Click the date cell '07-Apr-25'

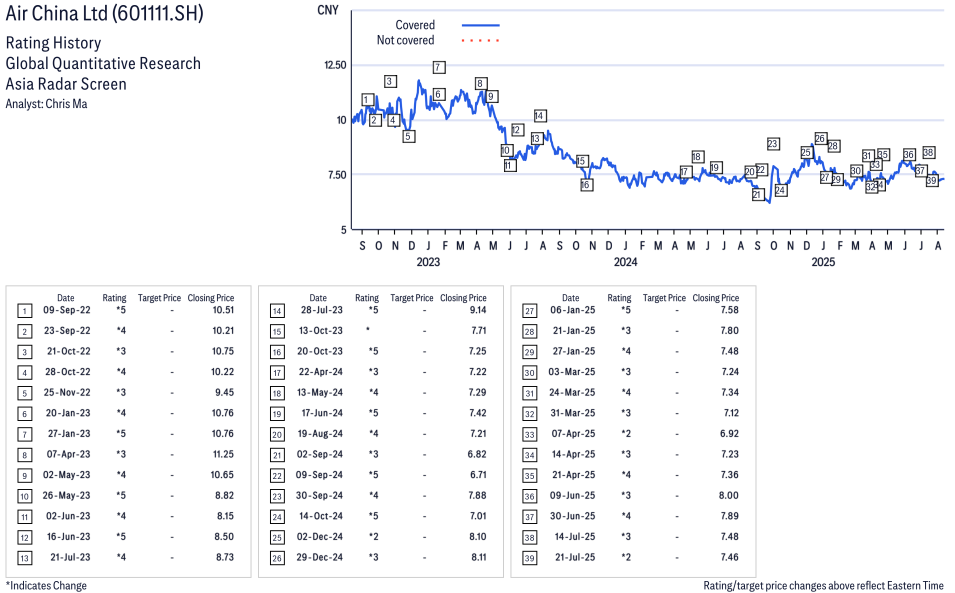tap(573, 434)
